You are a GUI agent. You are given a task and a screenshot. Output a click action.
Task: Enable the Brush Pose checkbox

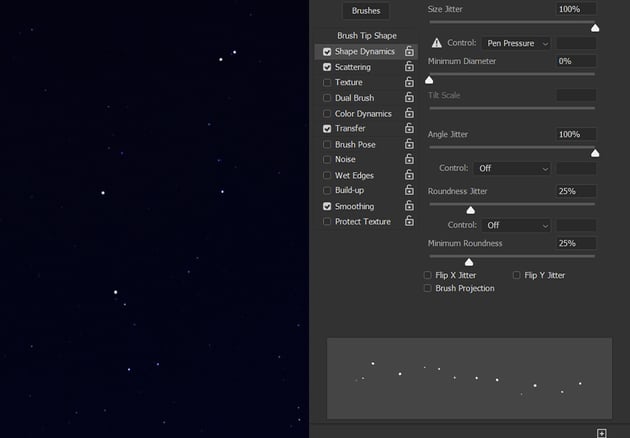[x=327, y=144]
